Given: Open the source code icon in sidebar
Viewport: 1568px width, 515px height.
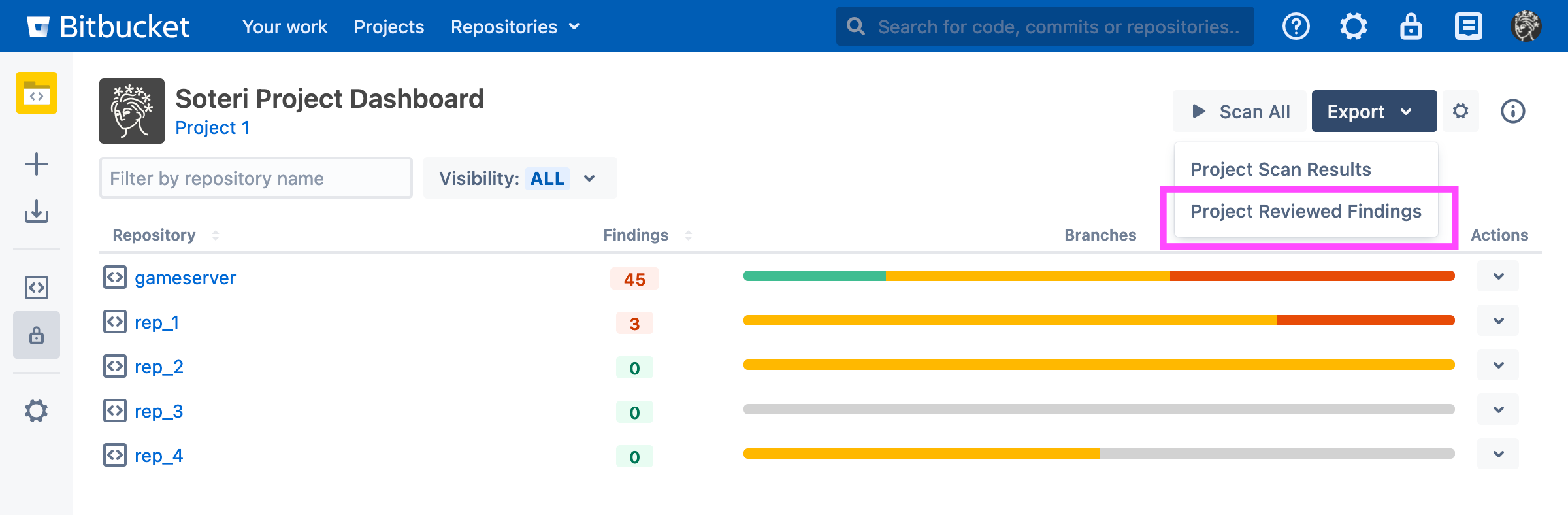Looking at the screenshot, I should pos(37,288).
